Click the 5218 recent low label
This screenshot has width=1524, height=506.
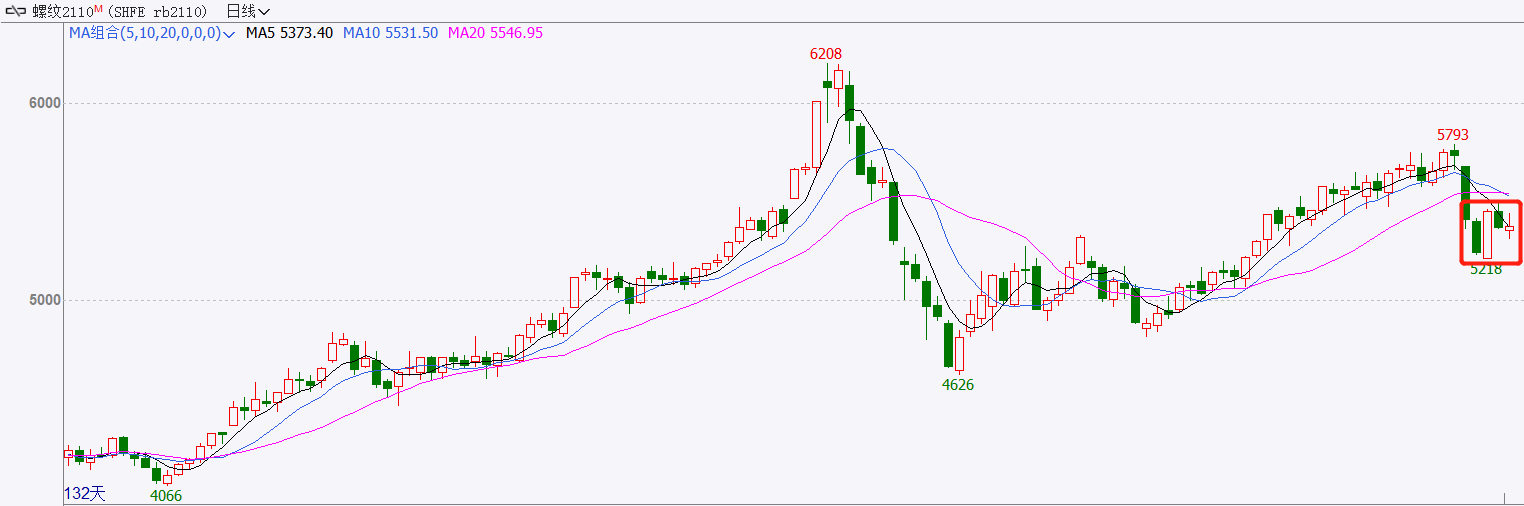click(x=1486, y=269)
